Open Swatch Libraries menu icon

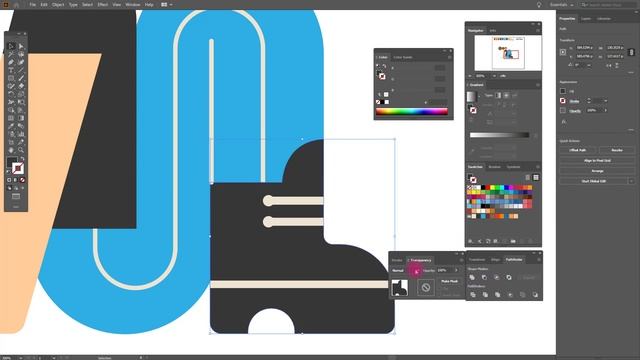click(471, 241)
